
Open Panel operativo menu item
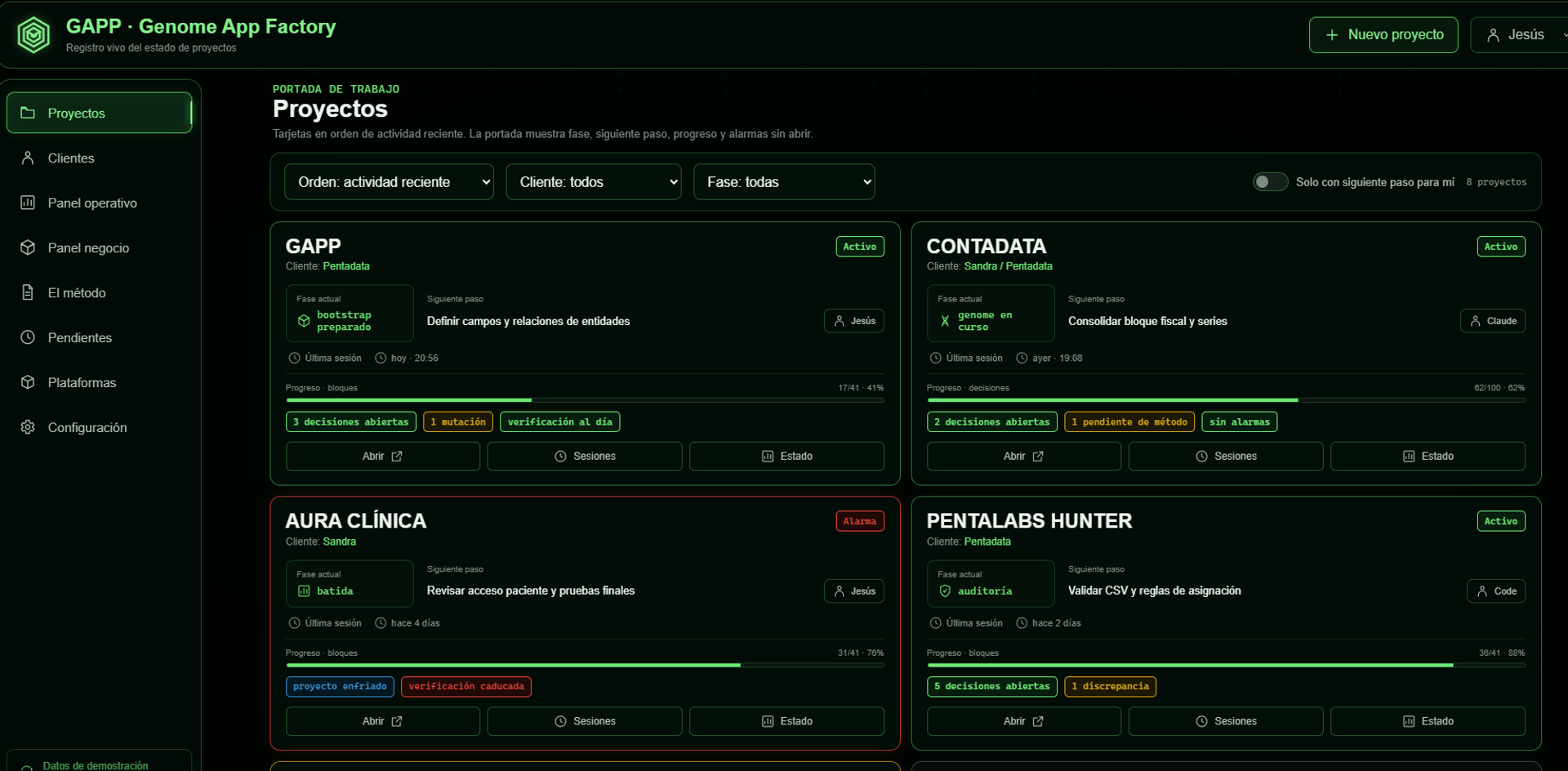click(100, 203)
